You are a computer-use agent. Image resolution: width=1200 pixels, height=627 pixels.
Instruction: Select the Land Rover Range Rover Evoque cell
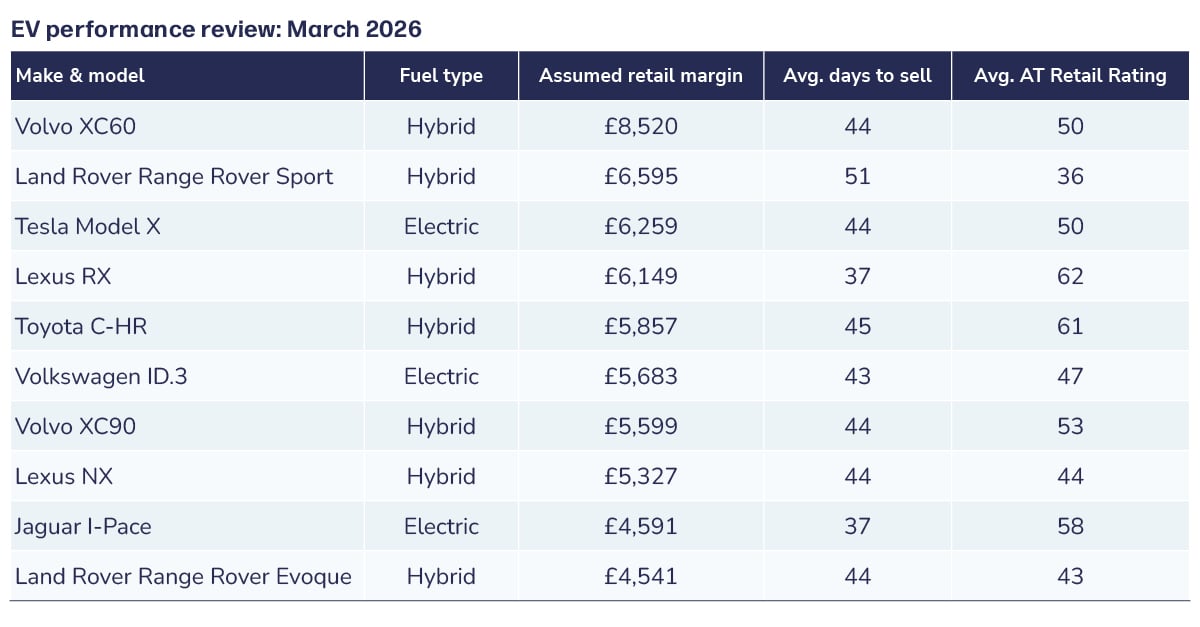(x=183, y=576)
